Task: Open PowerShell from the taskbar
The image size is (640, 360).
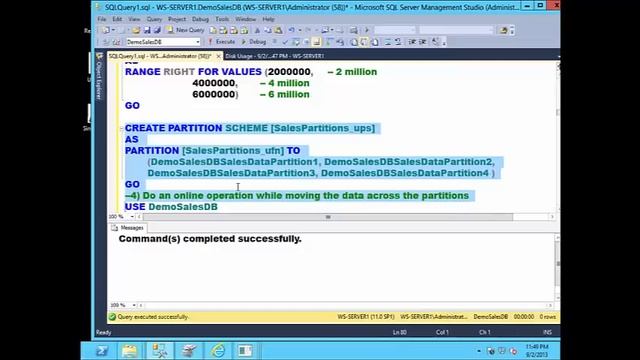Action: 101,351
